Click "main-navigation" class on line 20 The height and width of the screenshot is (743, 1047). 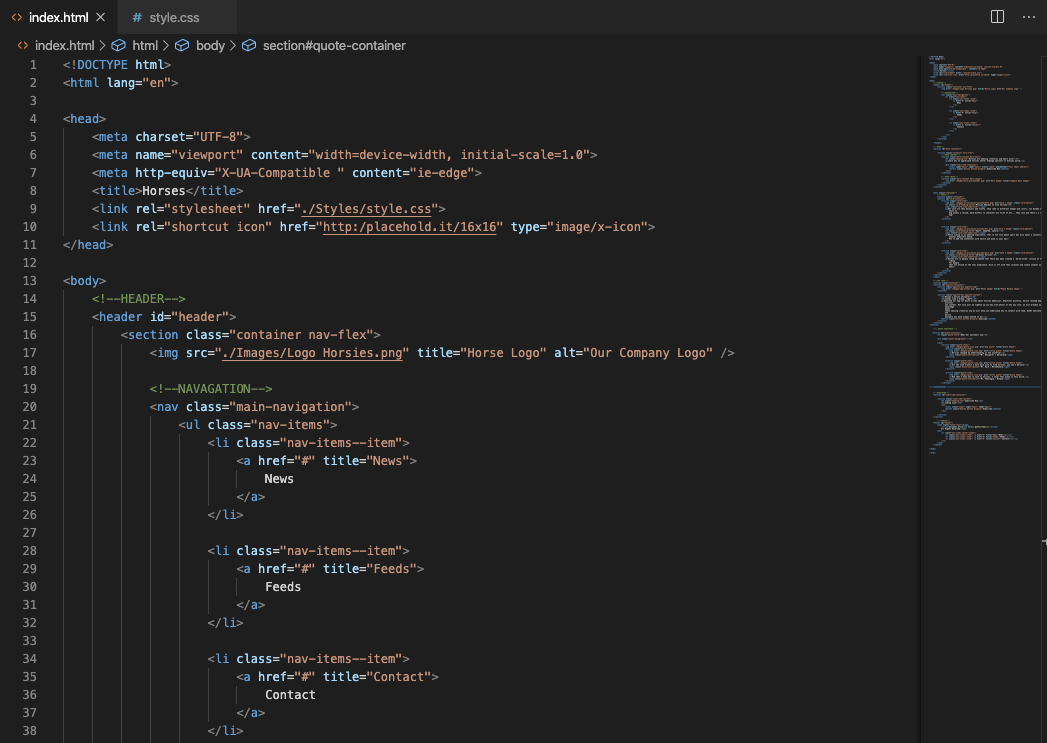290,407
